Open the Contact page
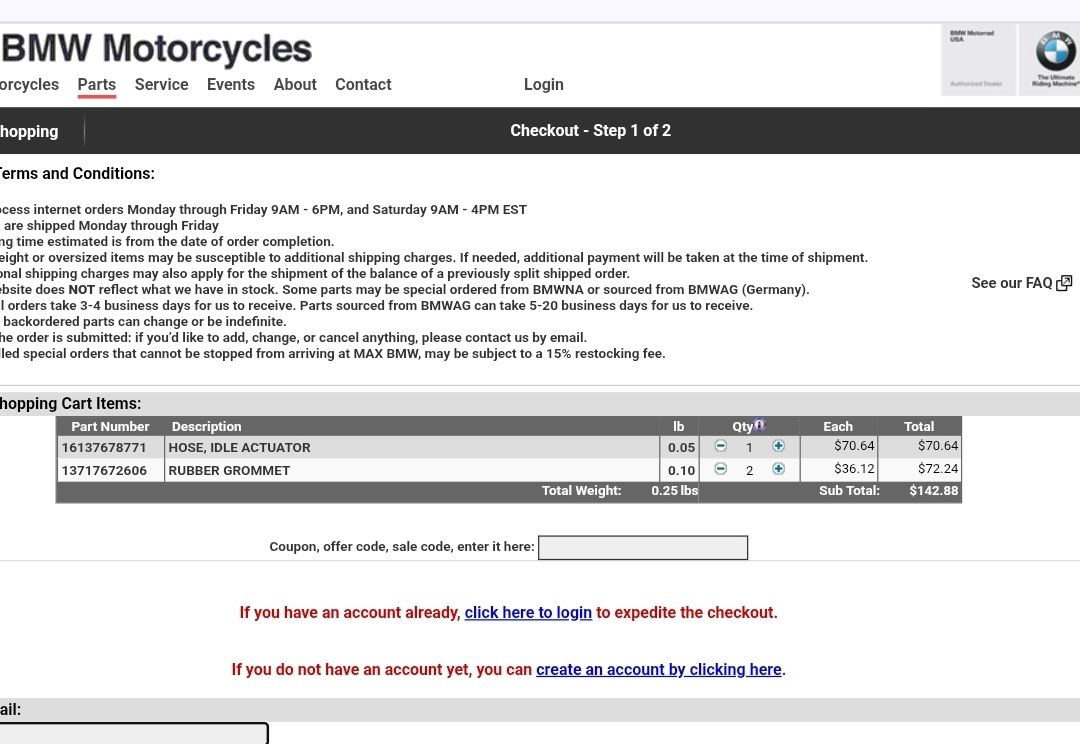This screenshot has height=744, width=1080. pyautogui.click(x=363, y=85)
